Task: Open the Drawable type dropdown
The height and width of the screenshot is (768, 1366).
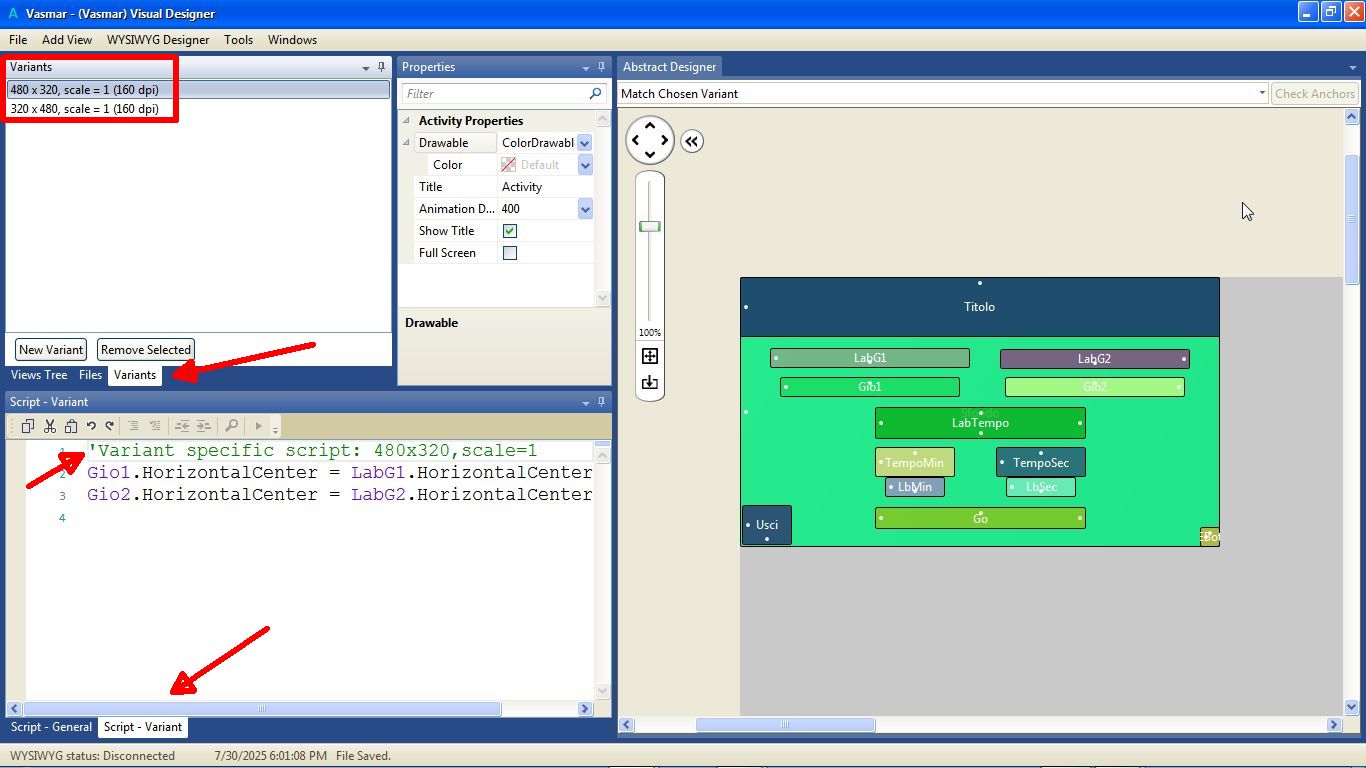Action: 585,143
